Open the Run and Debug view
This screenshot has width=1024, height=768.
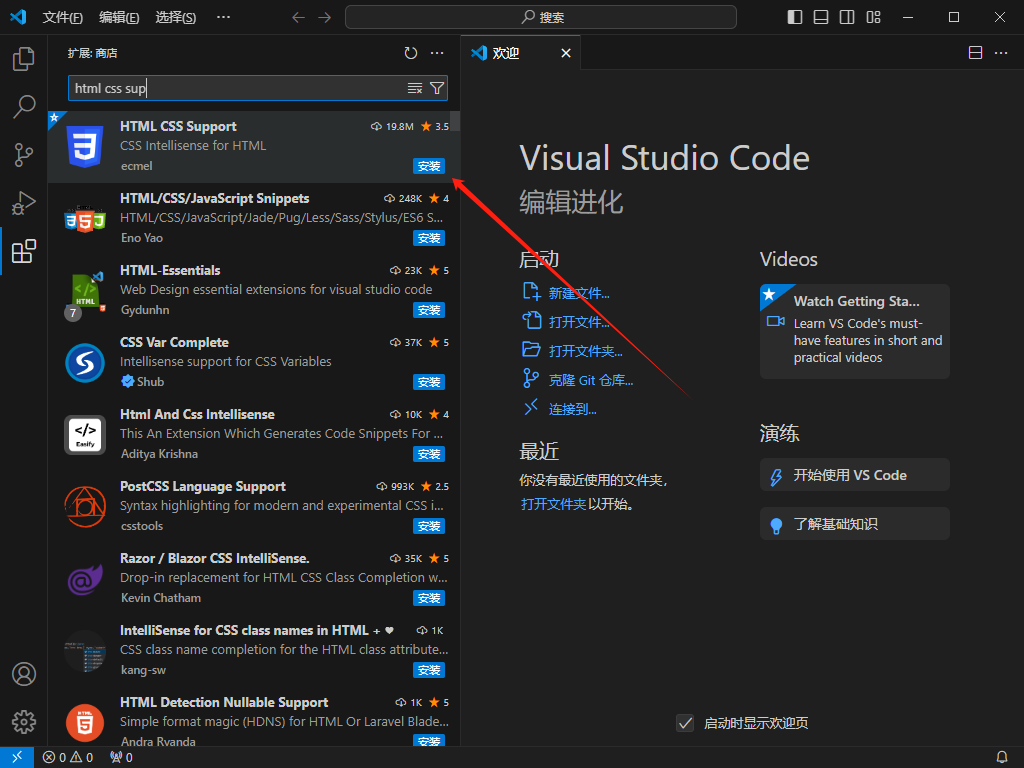(x=24, y=203)
